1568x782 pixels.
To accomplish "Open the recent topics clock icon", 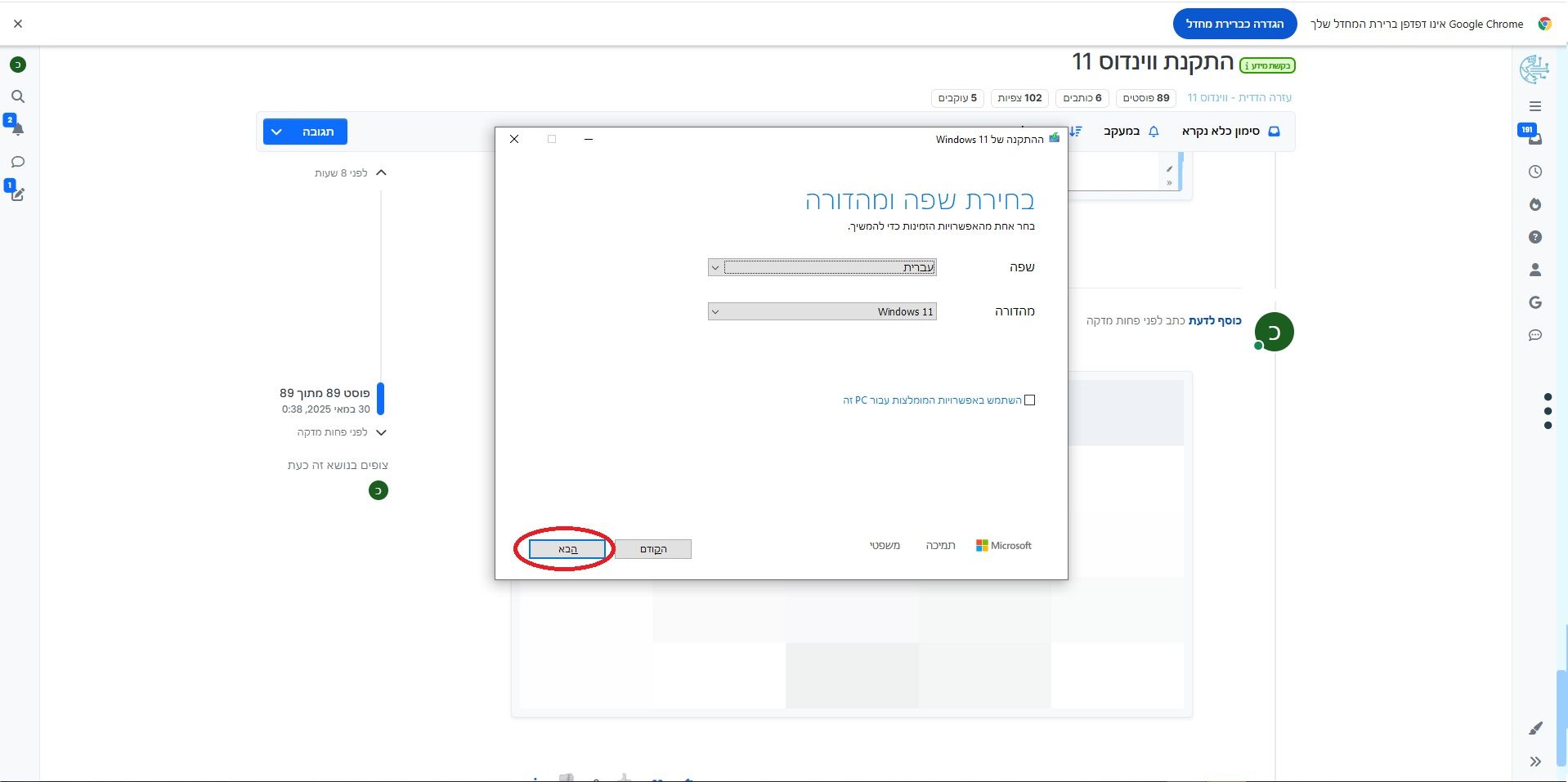I will (x=1535, y=172).
